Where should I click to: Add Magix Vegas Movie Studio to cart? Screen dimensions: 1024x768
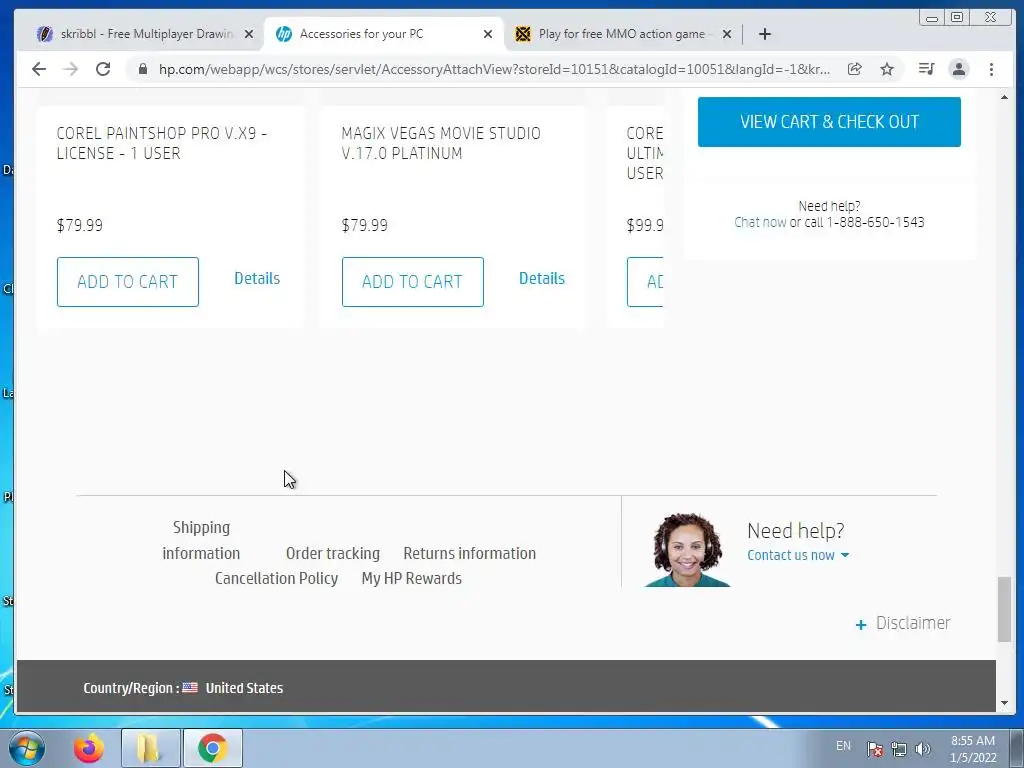point(413,281)
